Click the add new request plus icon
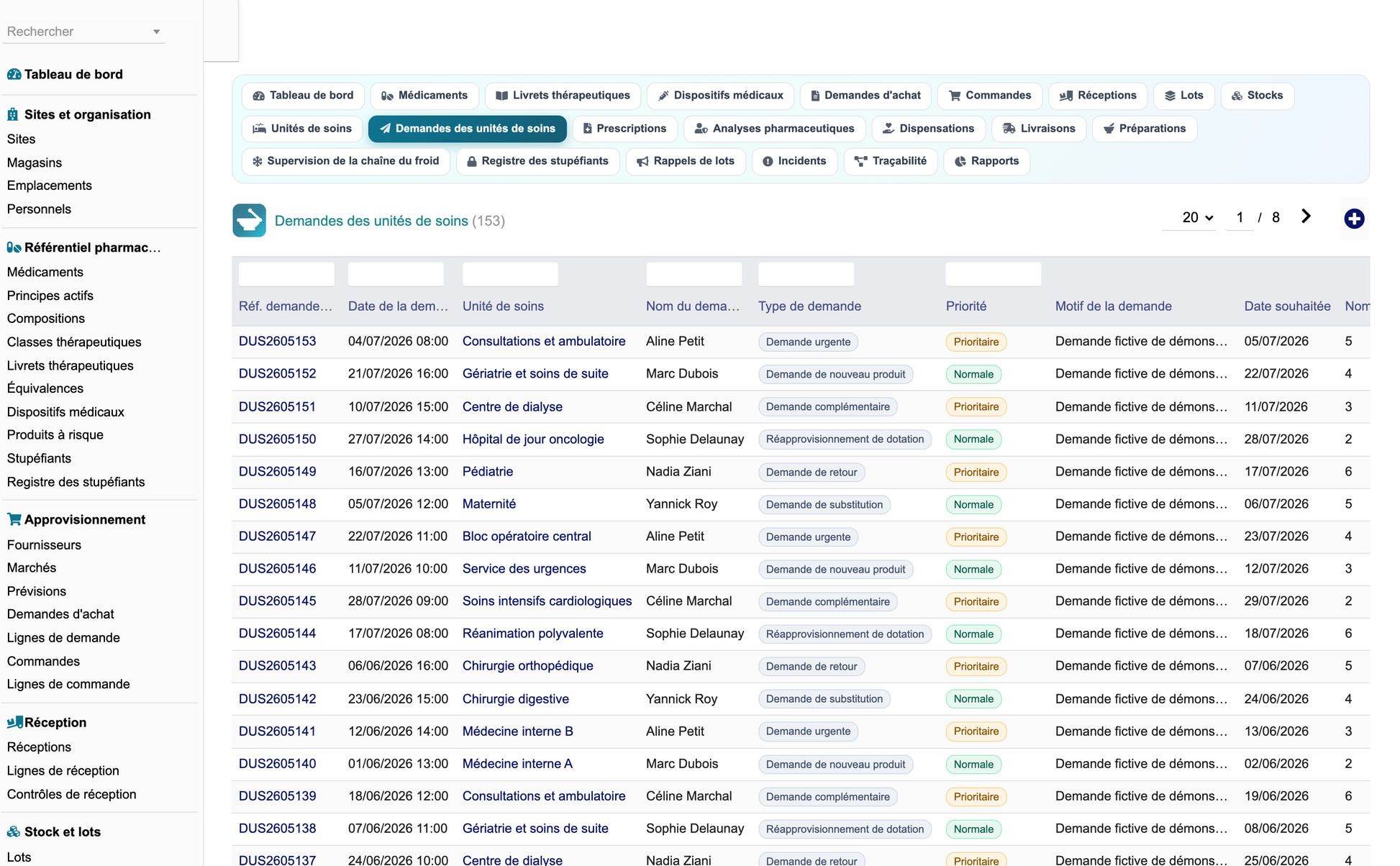This screenshot has width=1400, height=866. [1354, 219]
